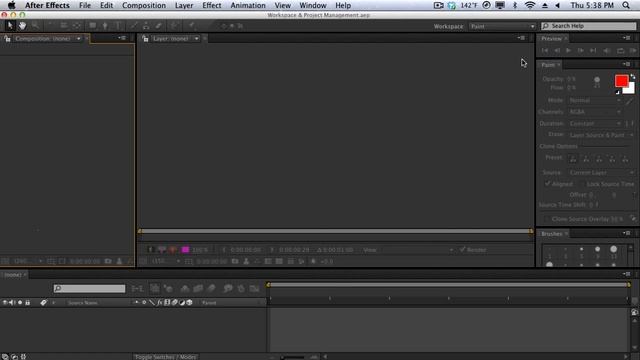Toggle the Clone Source Overlay checkbox

547,219
